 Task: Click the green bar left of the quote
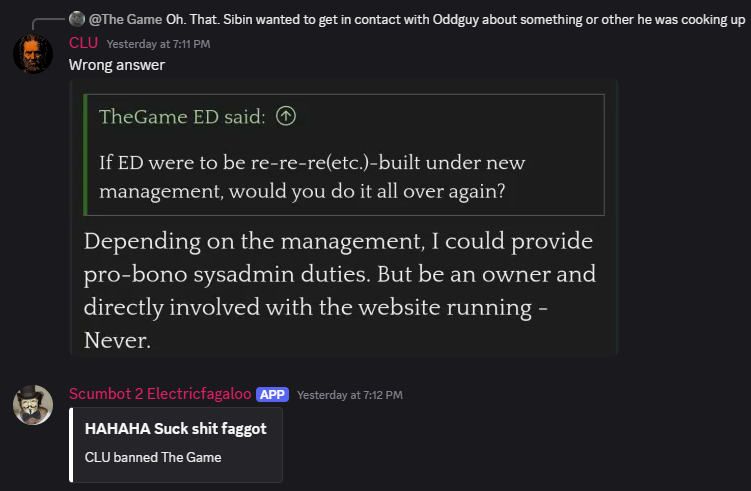pyautogui.click(x=87, y=155)
